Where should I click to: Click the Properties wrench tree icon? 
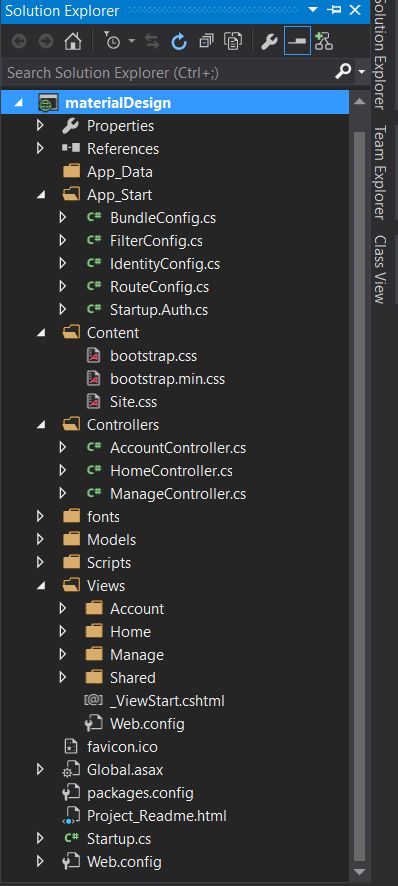click(x=71, y=125)
